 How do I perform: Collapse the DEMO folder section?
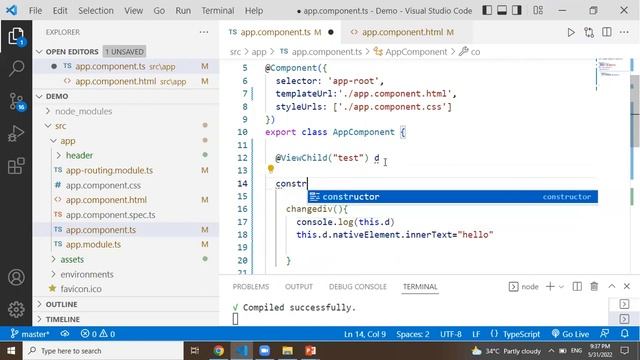[40, 96]
